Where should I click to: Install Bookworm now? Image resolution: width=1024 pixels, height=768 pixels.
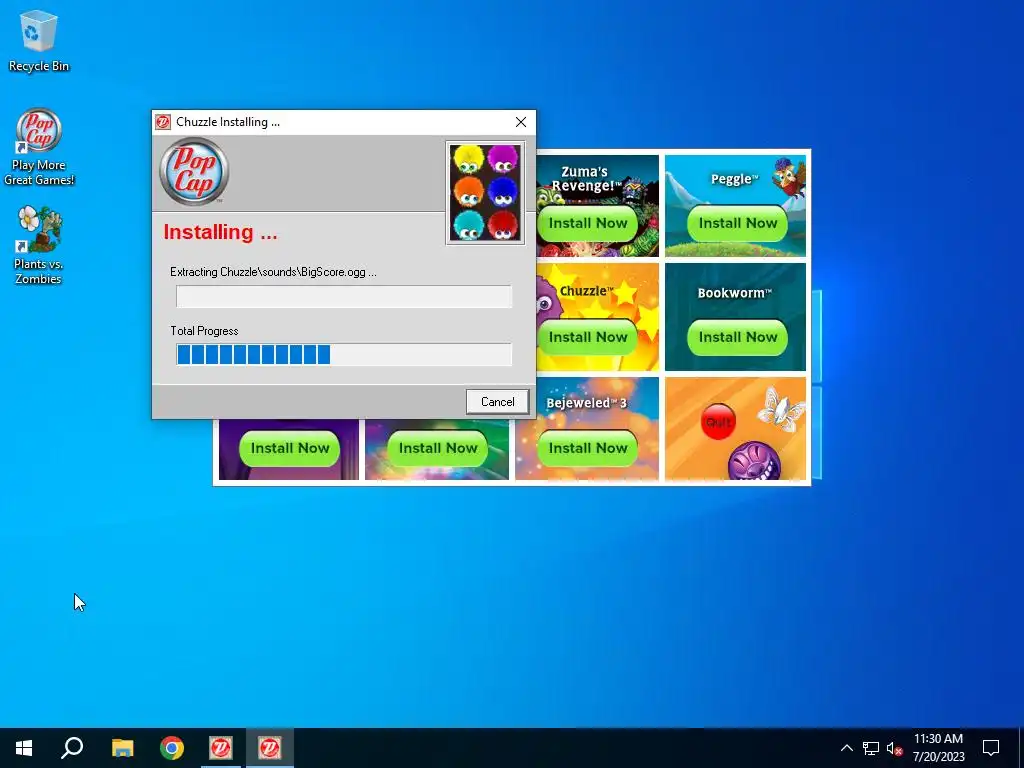pos(737,337)
